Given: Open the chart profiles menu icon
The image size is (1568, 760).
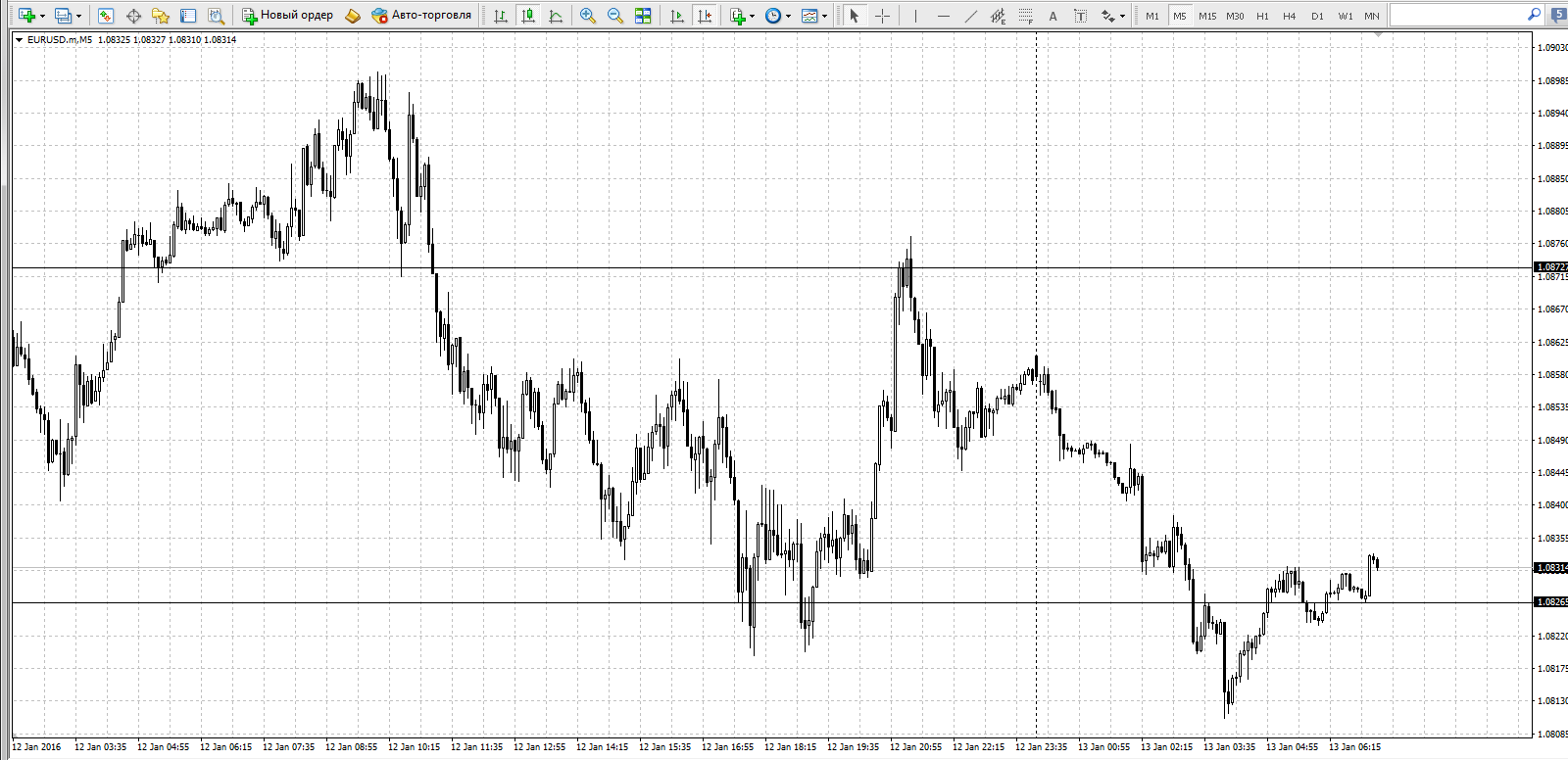Looking at the screenshot, I should pos(63,16).
